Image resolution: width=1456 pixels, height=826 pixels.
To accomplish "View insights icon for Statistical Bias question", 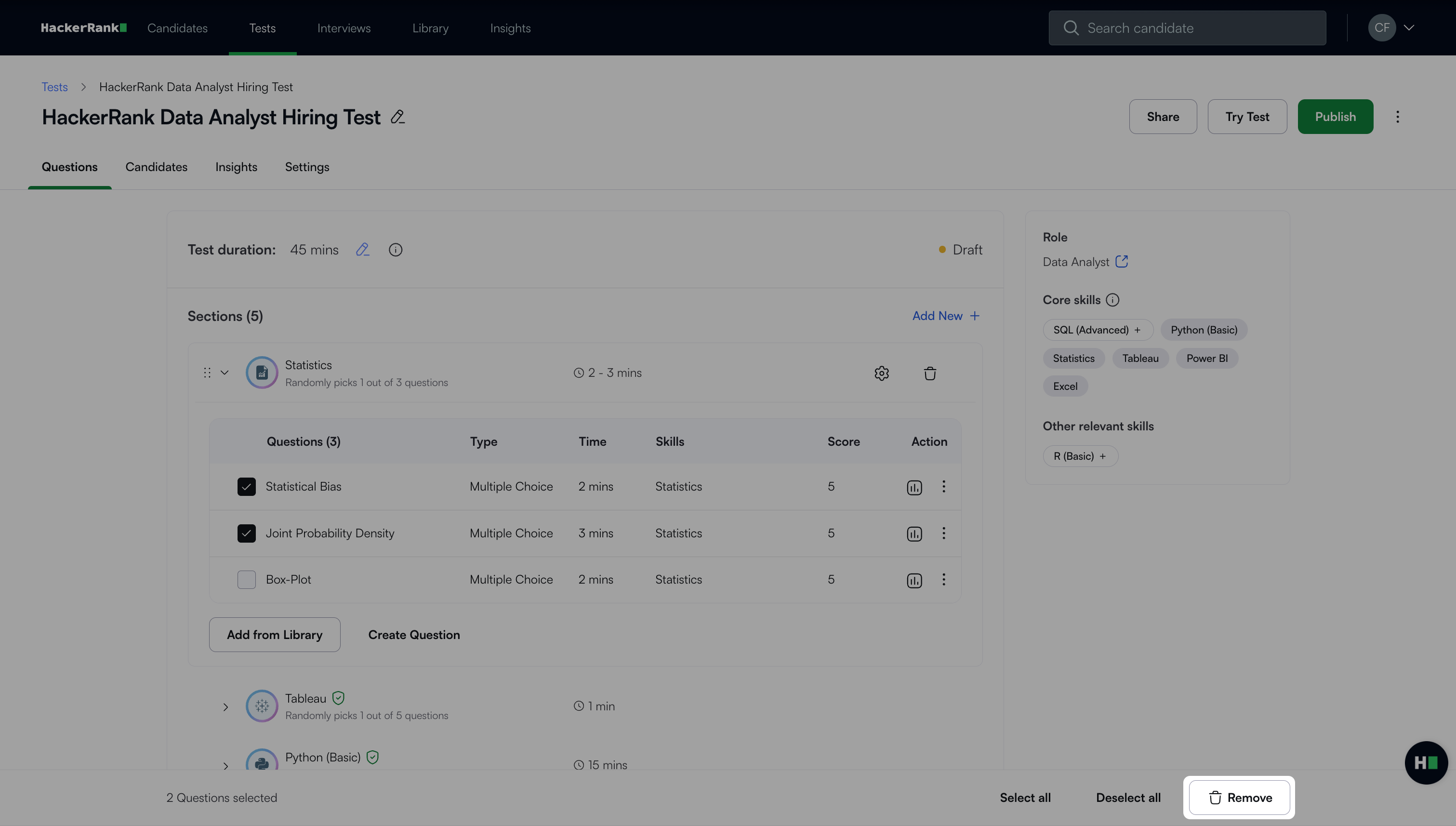I will click(914, 487).
